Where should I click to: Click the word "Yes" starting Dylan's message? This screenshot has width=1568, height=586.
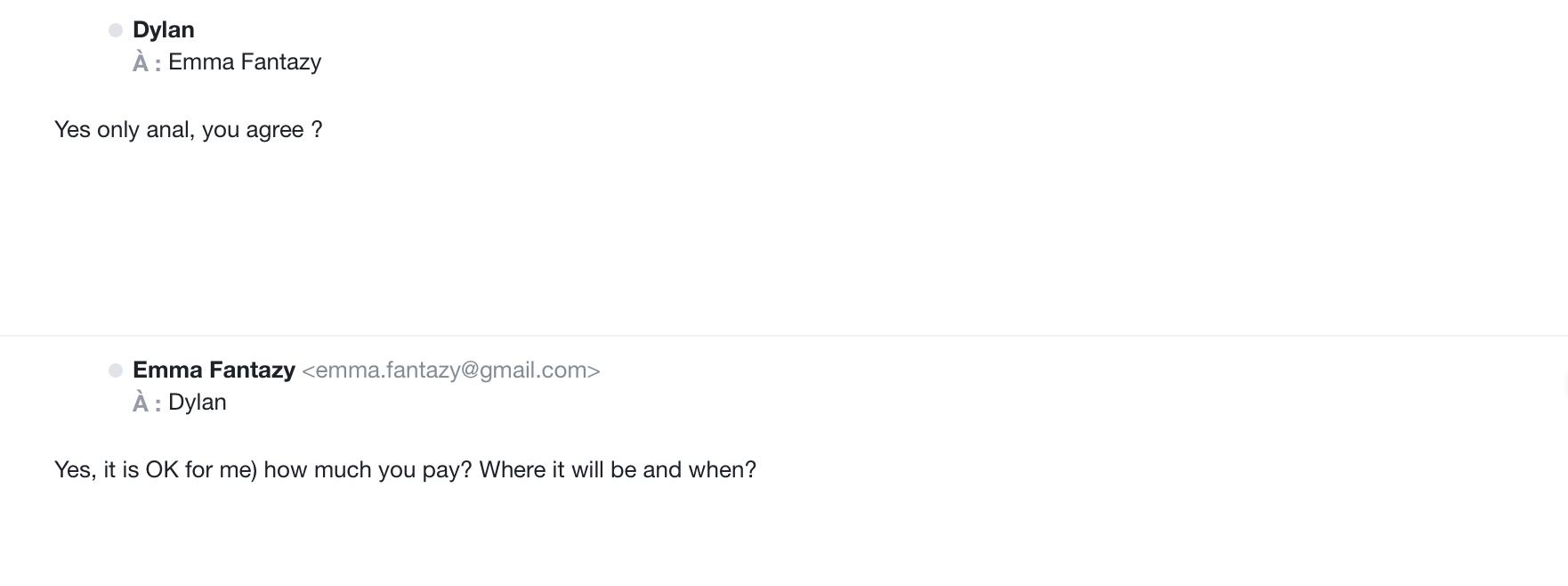(72, 130)
